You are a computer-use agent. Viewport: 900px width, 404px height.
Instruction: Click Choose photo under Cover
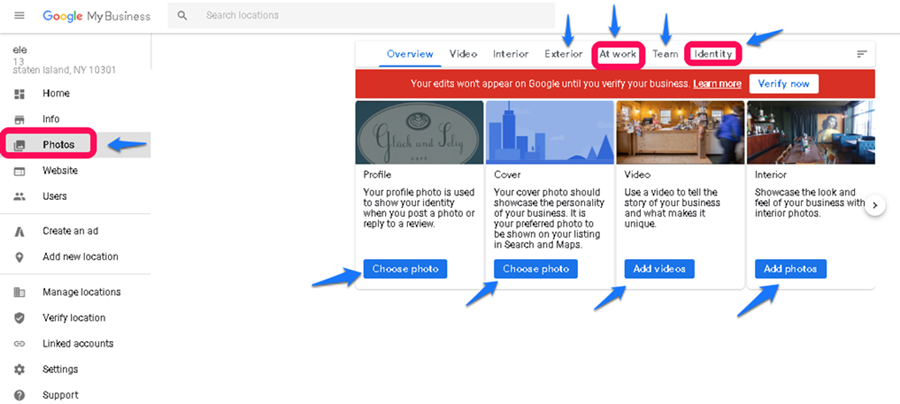536,269
